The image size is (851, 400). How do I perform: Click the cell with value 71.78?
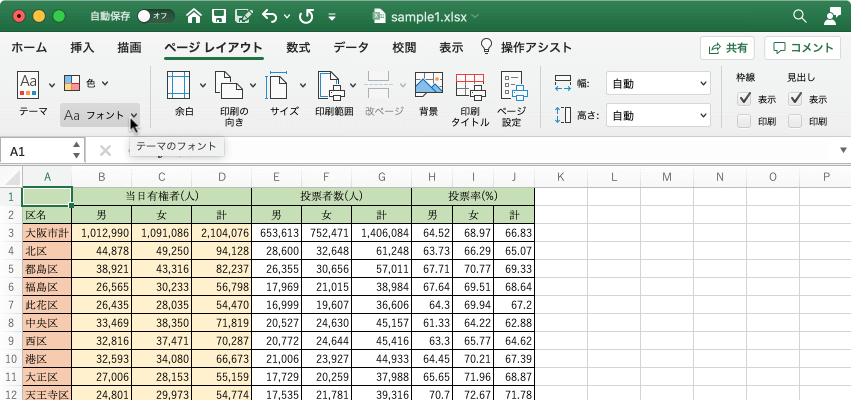tap(515, 394)
